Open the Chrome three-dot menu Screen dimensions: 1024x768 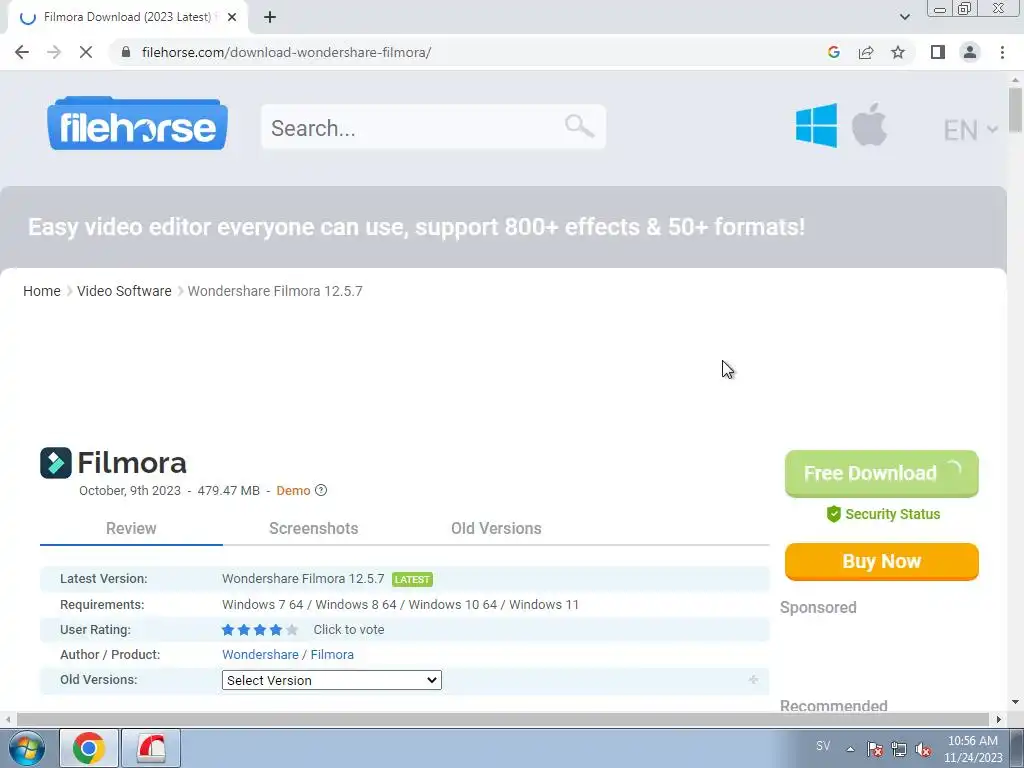coord(1002,52)
